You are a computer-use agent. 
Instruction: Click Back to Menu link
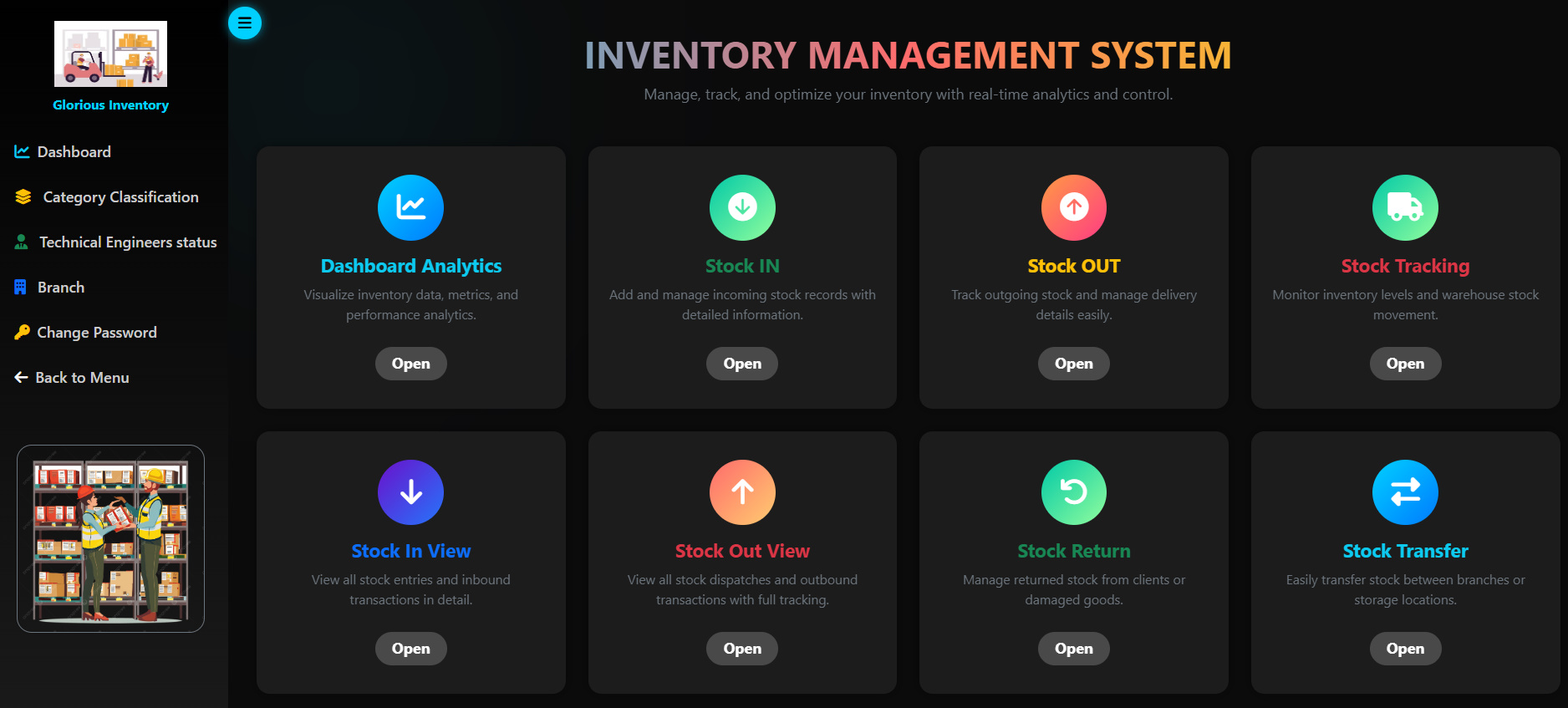click(81, 378)
